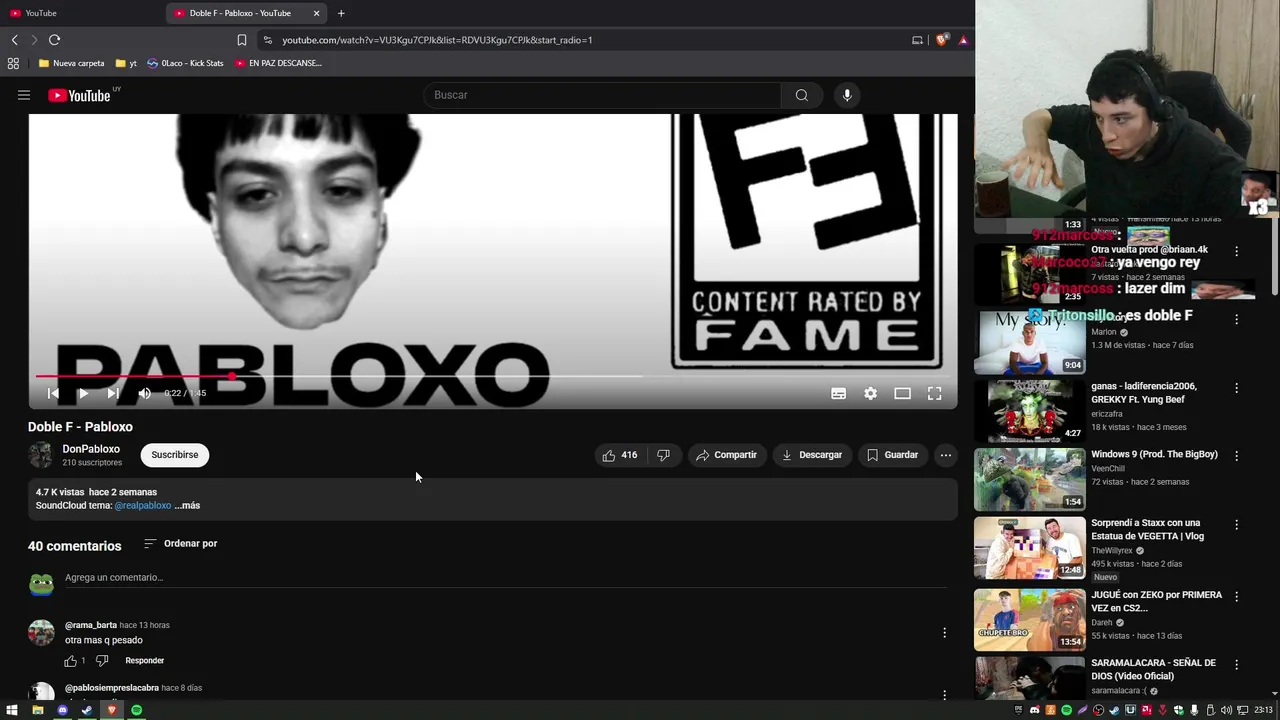
Task: Subscribe with the Suscribirse button
Action: [x=175, y=455]
